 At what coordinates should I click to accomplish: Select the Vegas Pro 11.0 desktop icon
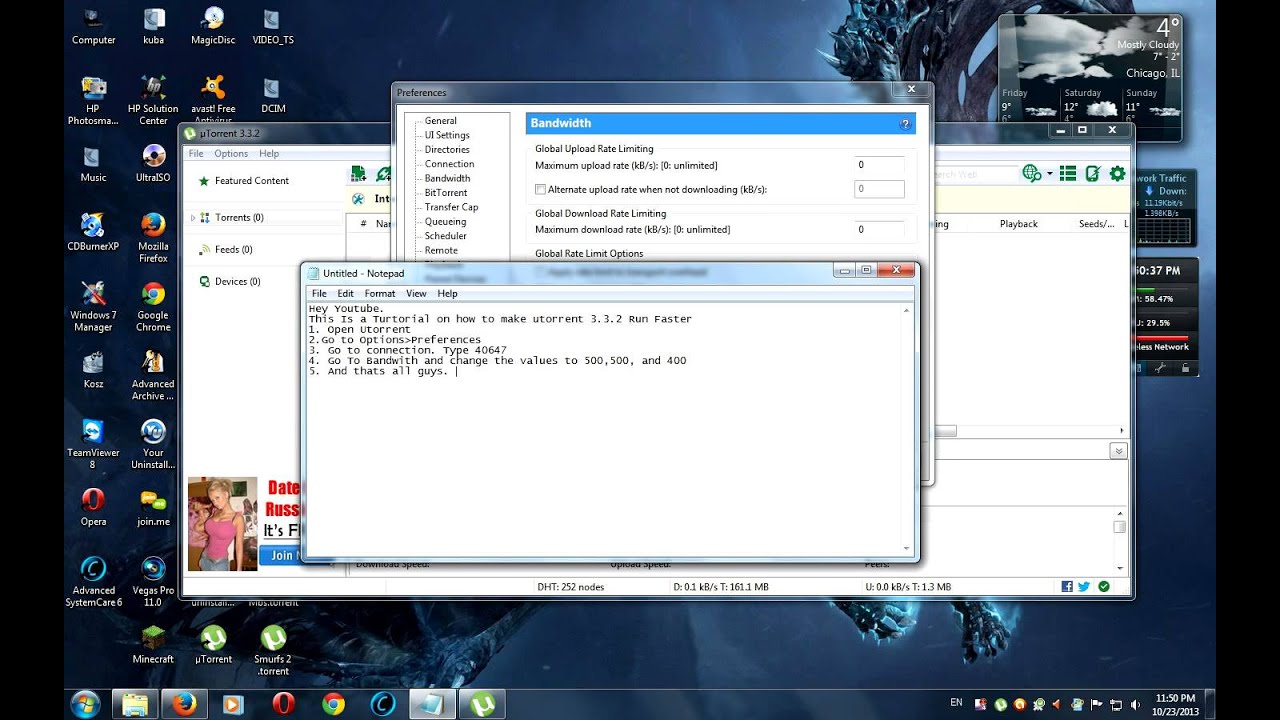[x=153, y=582]
